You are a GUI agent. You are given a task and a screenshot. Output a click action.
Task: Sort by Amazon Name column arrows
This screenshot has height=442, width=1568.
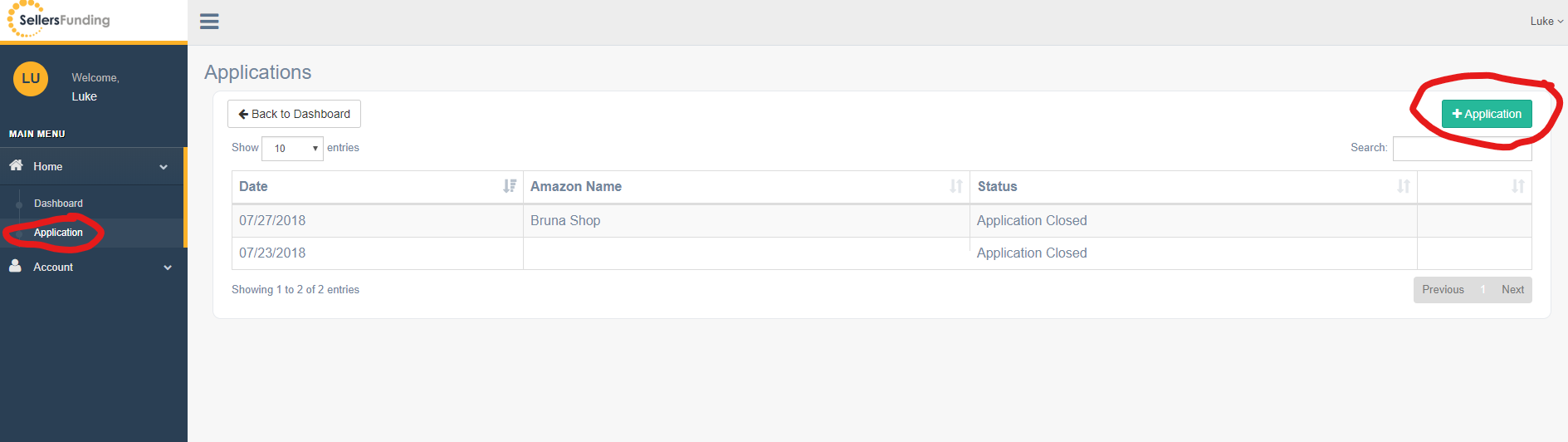click(x=956, y=186)
